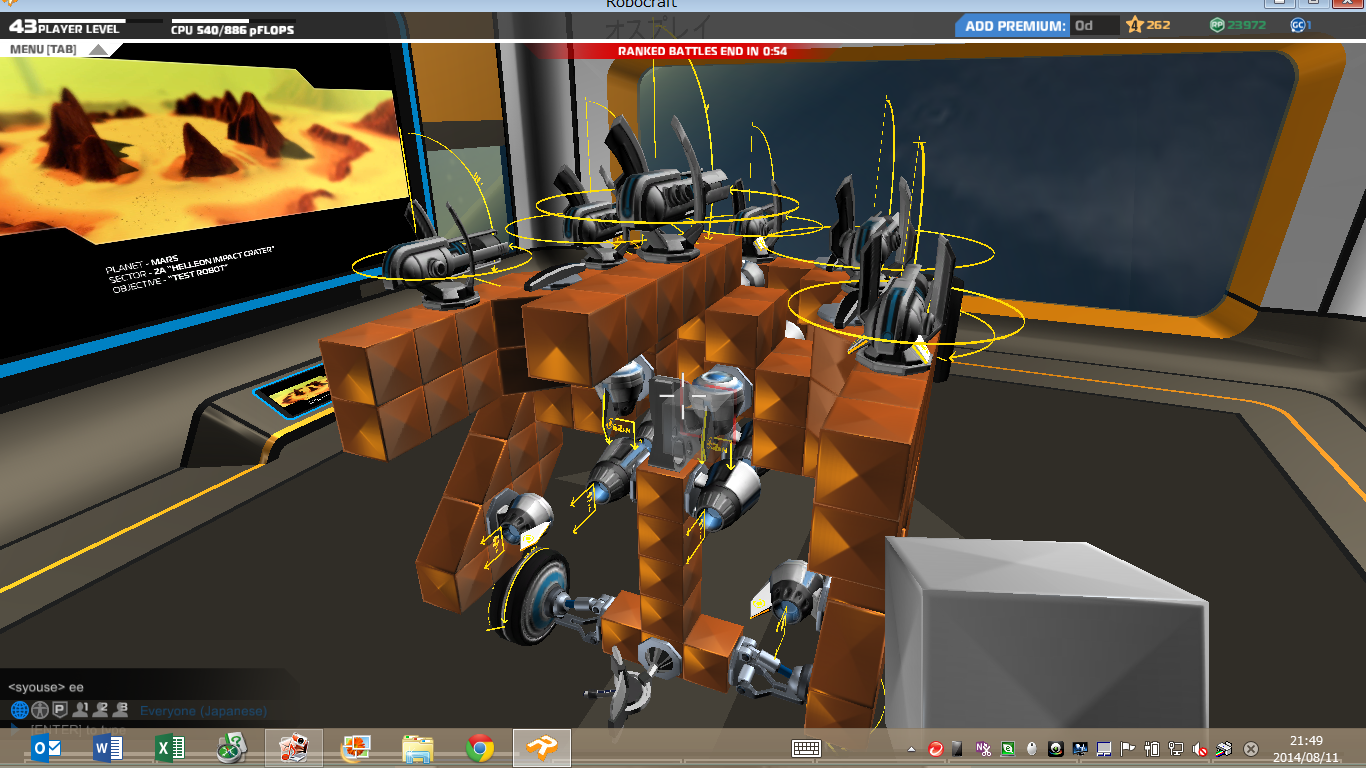Open Excel from the taskbar
Image resolution: width=1366 pixels, height=768 pixels.
[169, 748]
